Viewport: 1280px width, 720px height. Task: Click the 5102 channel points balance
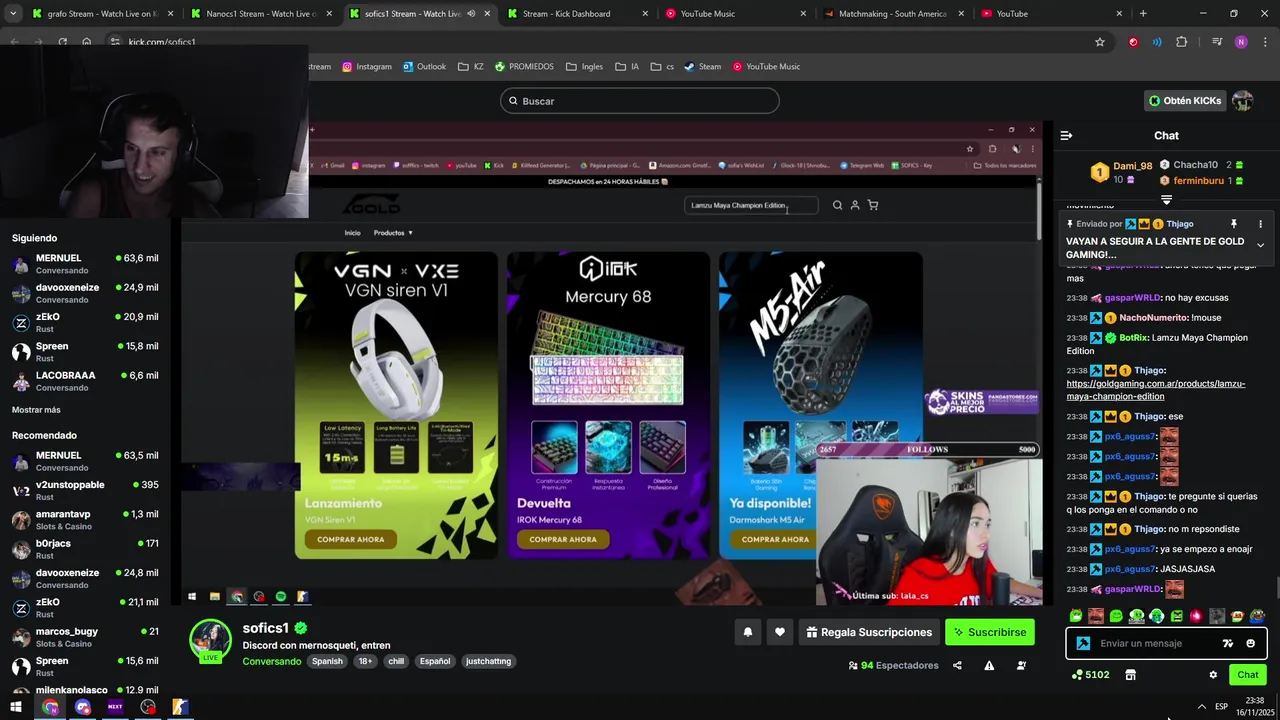click(x=1090, y=675)
